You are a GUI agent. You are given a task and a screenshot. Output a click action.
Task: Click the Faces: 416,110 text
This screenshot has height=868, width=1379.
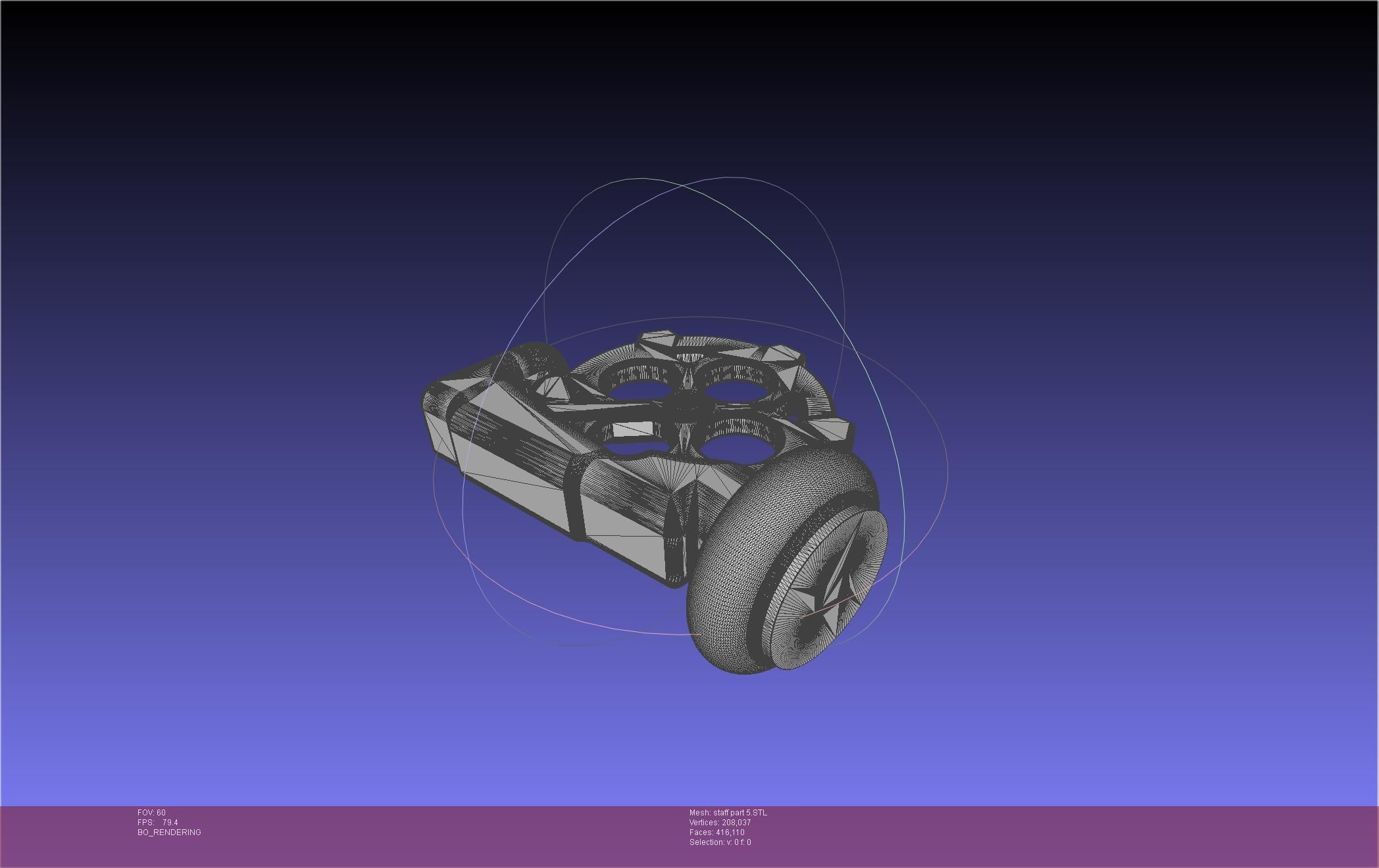(716, 832)
